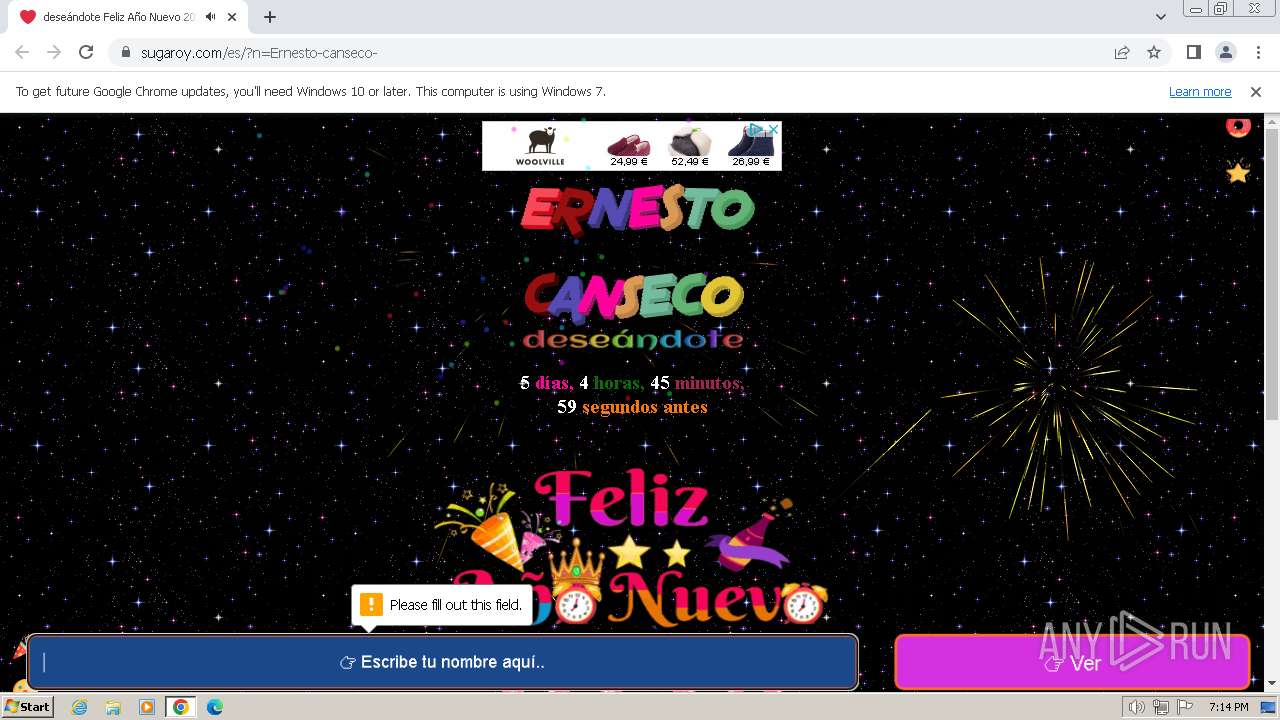Open the Chrome profile menu
The image size is (1280, 720).
pos(1226,52)
